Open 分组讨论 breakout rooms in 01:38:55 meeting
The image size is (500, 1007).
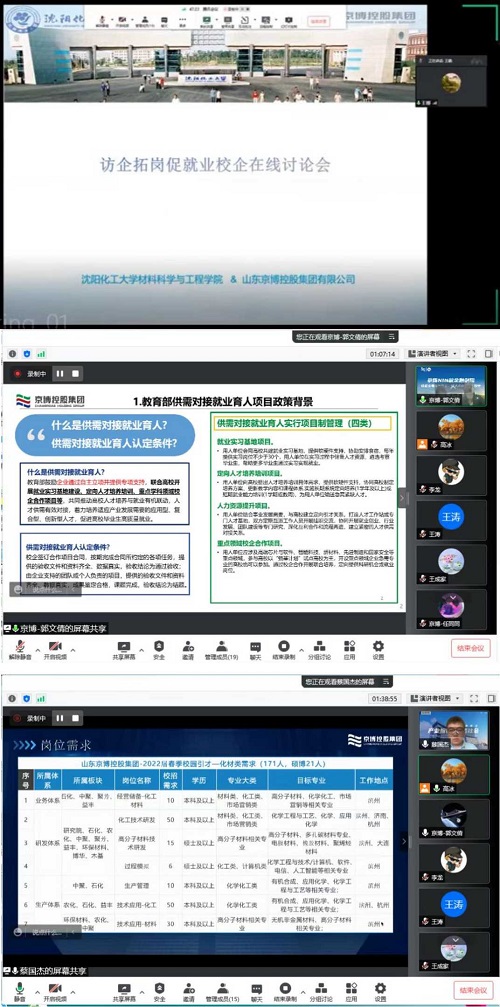pyautogui.click(x=320, y=992)
